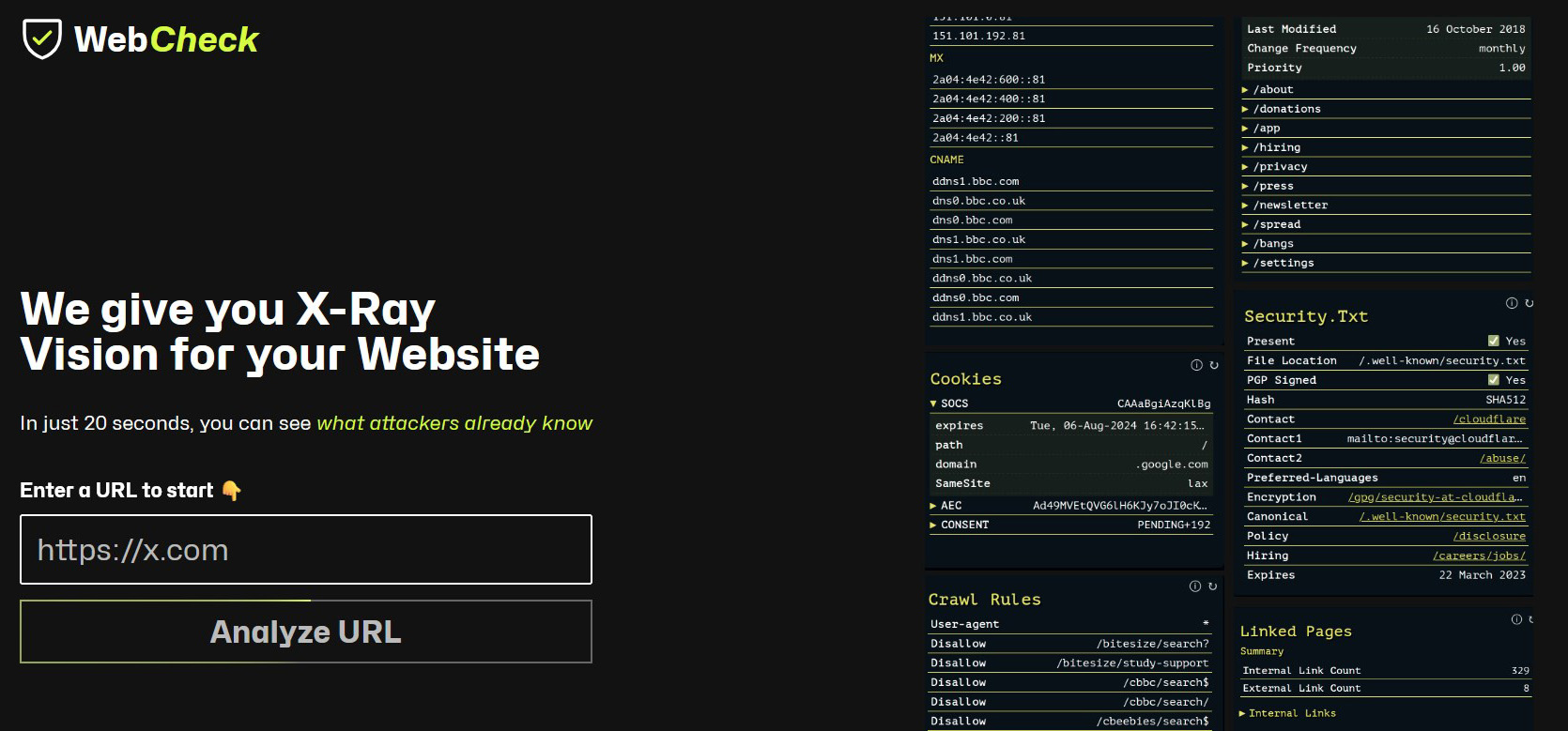Open the /abuse/ Contact2 link
The image size is (1568, 731).
click(1502, 458)
